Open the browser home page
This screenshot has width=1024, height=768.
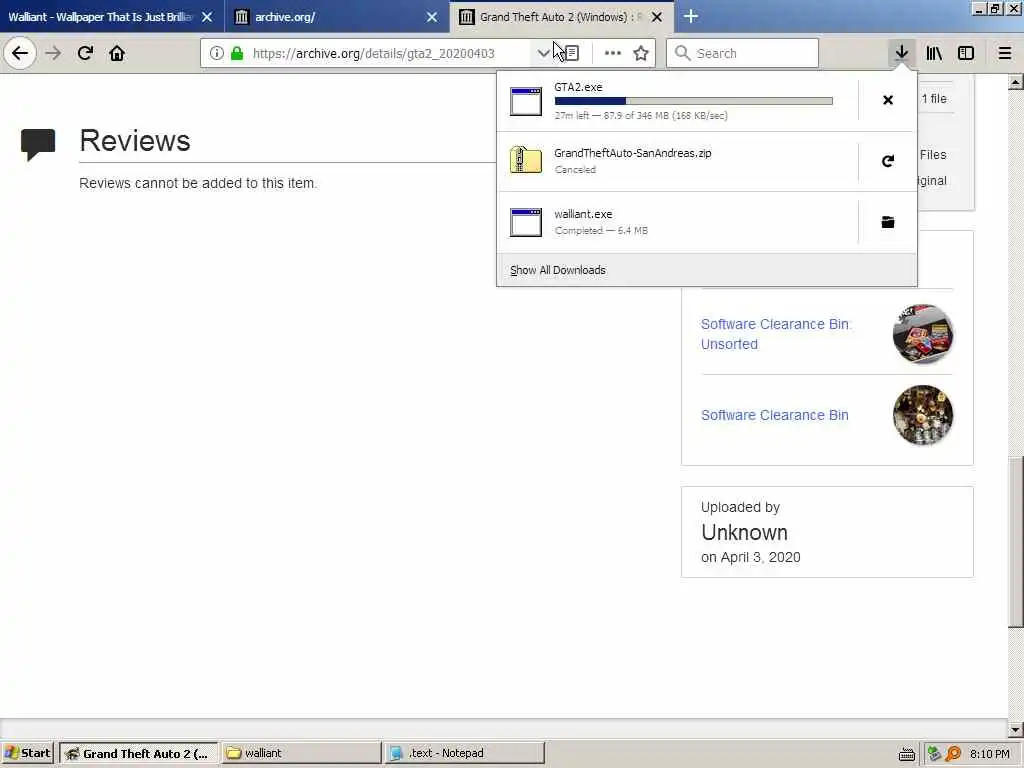117,53
